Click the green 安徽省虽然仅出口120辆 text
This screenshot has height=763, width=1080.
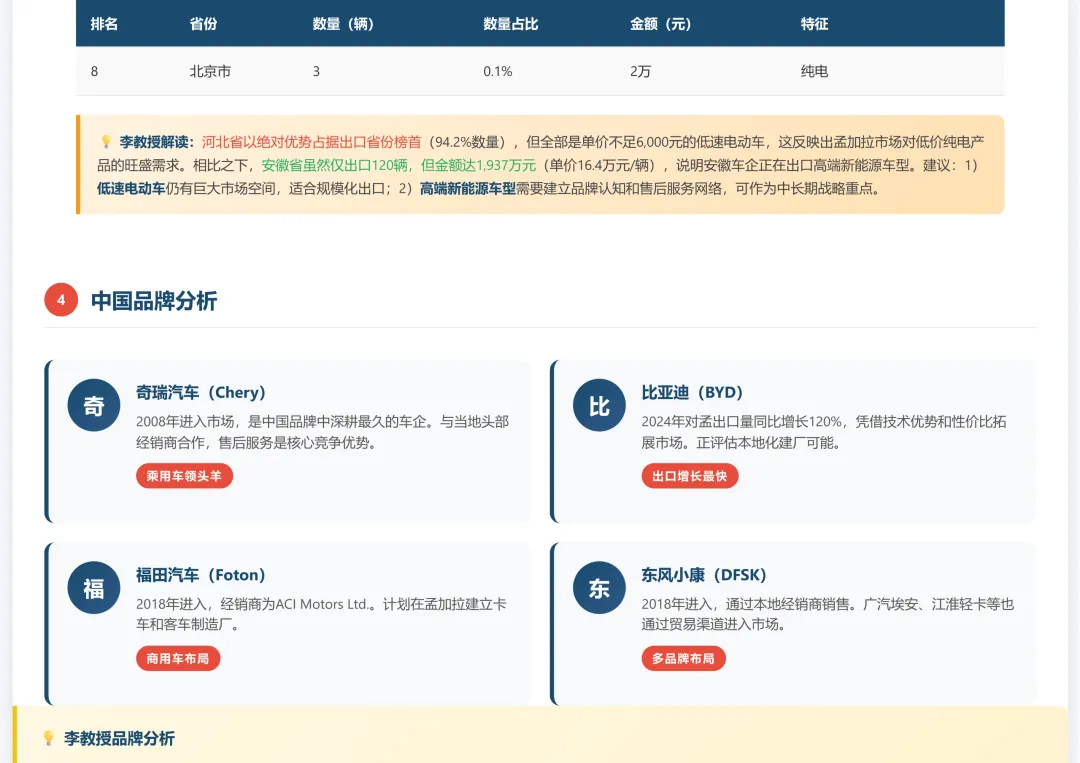[335, 165]
